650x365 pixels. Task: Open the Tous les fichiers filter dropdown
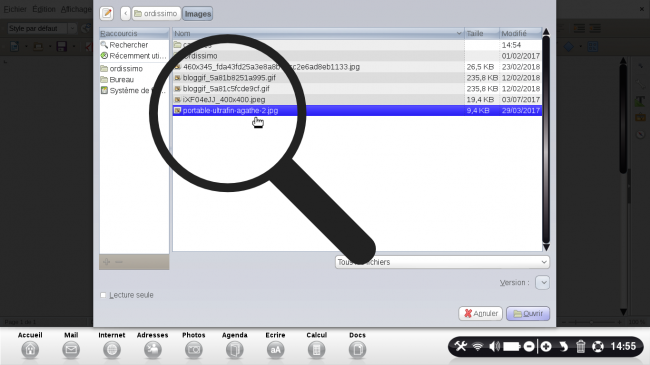[x=442, y=262]
